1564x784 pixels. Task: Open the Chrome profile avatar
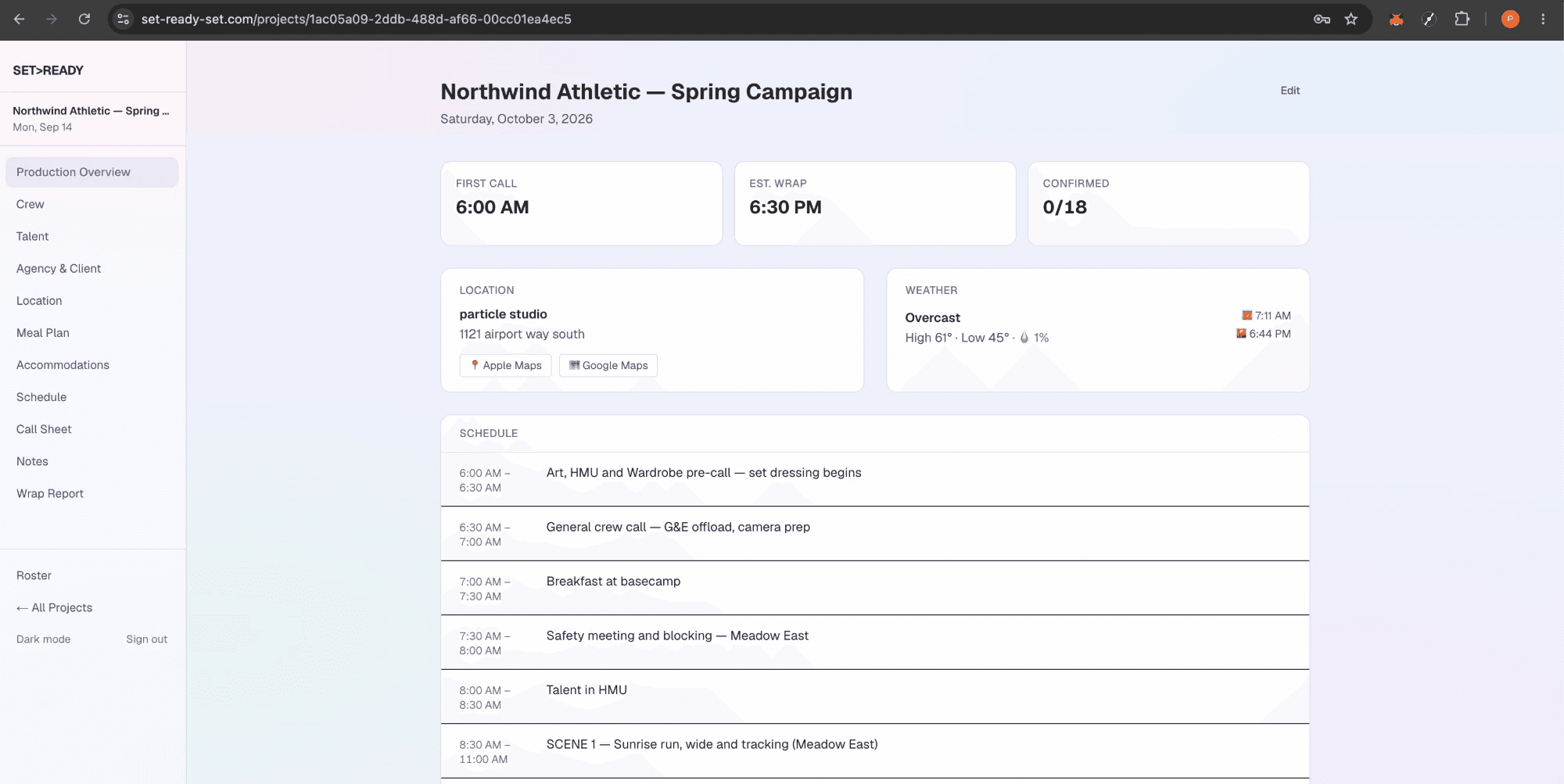pos(1510,19)
